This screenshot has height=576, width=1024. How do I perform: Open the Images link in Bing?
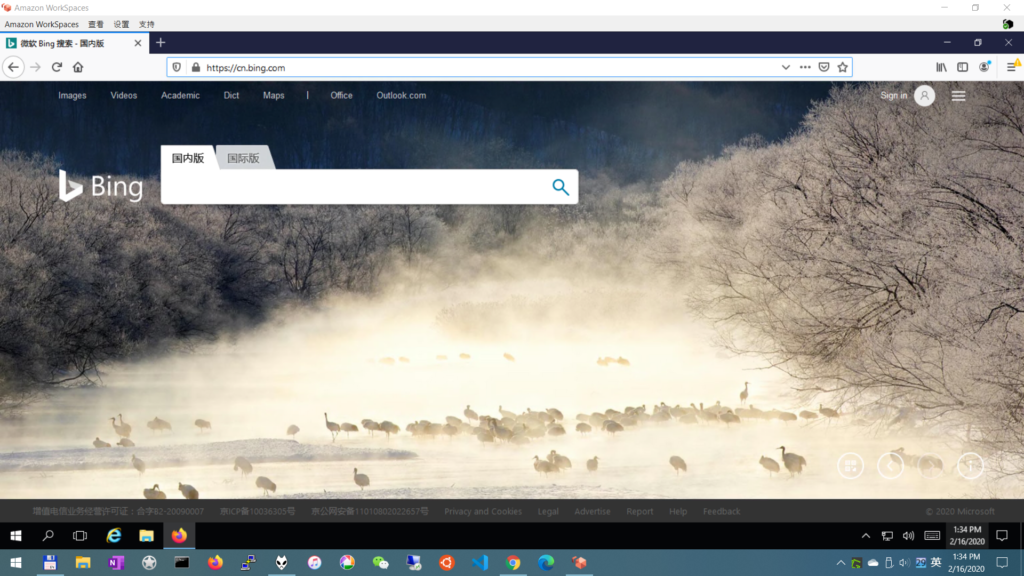coord(72,96)
